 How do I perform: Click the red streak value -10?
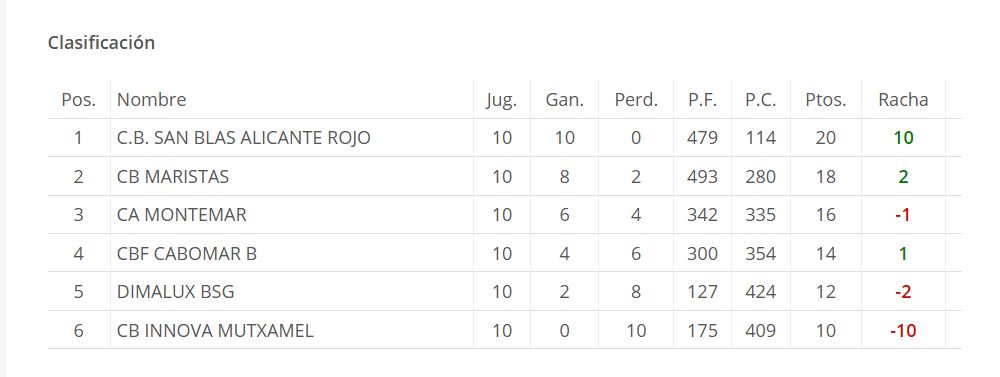[903, 331]
